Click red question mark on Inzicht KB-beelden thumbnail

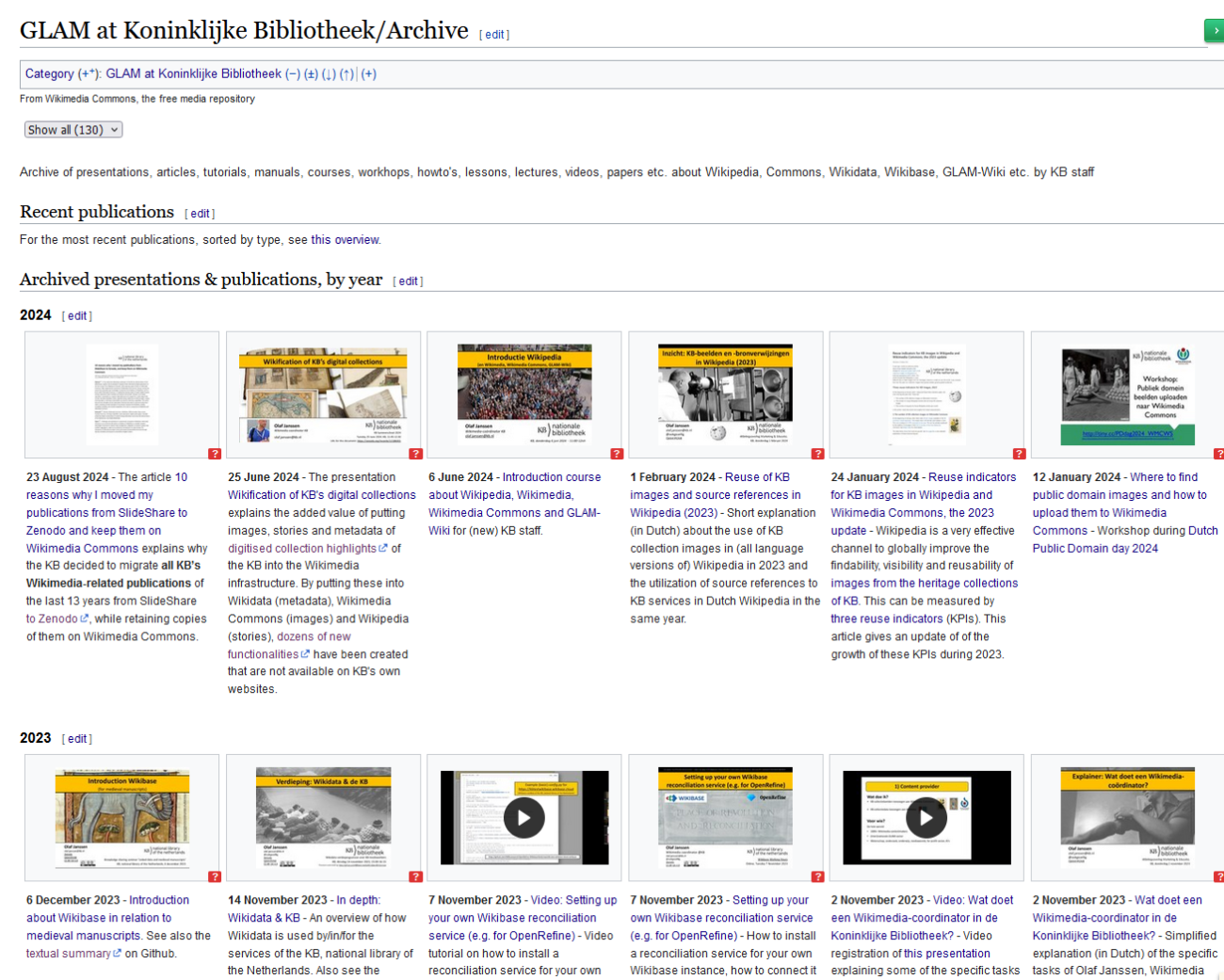pyautogui.click(x=818, y=454)
